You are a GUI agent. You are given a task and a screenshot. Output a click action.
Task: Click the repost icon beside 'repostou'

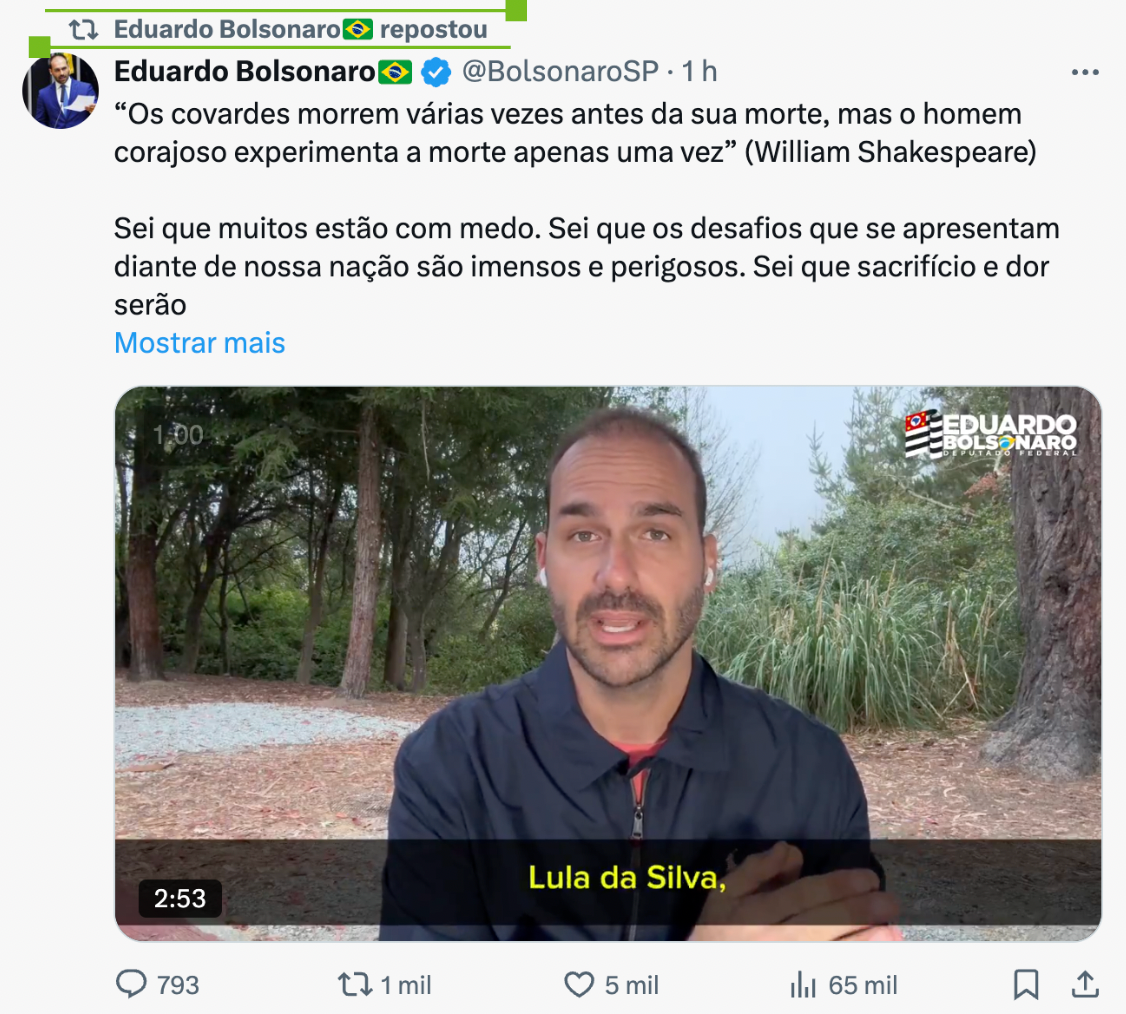click(83, 29)
